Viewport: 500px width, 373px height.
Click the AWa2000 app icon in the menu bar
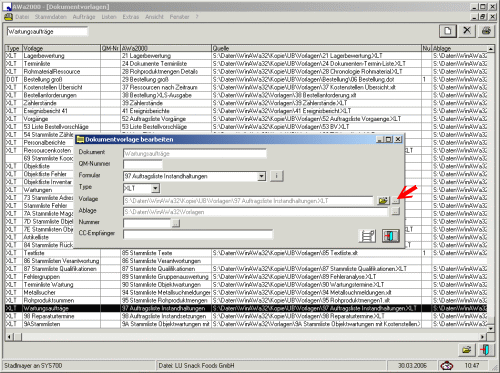point(8,17)
